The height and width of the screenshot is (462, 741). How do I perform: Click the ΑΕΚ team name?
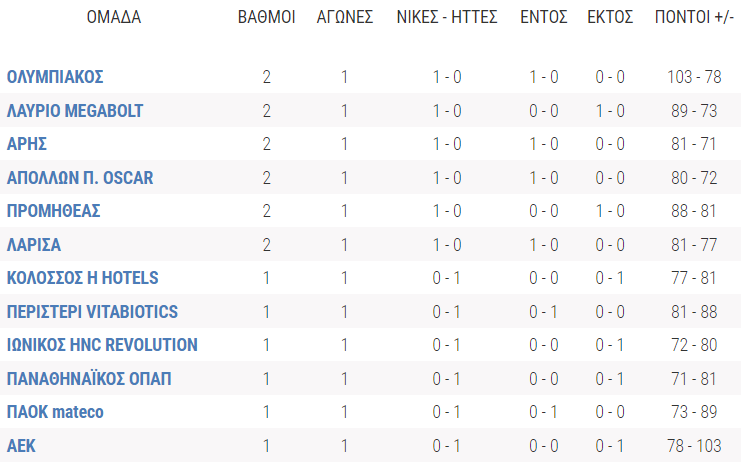click(23, 446)
